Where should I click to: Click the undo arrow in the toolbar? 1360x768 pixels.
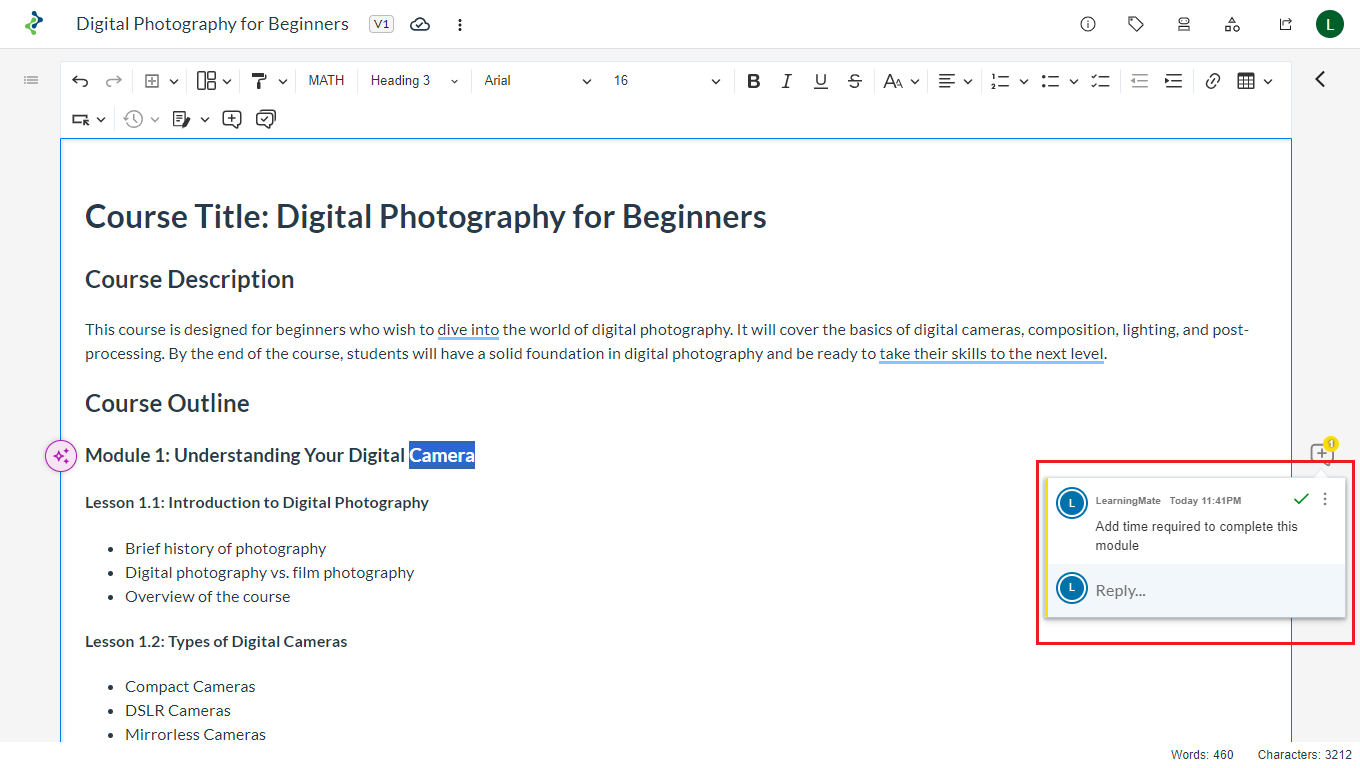click(x=80, y=81)
